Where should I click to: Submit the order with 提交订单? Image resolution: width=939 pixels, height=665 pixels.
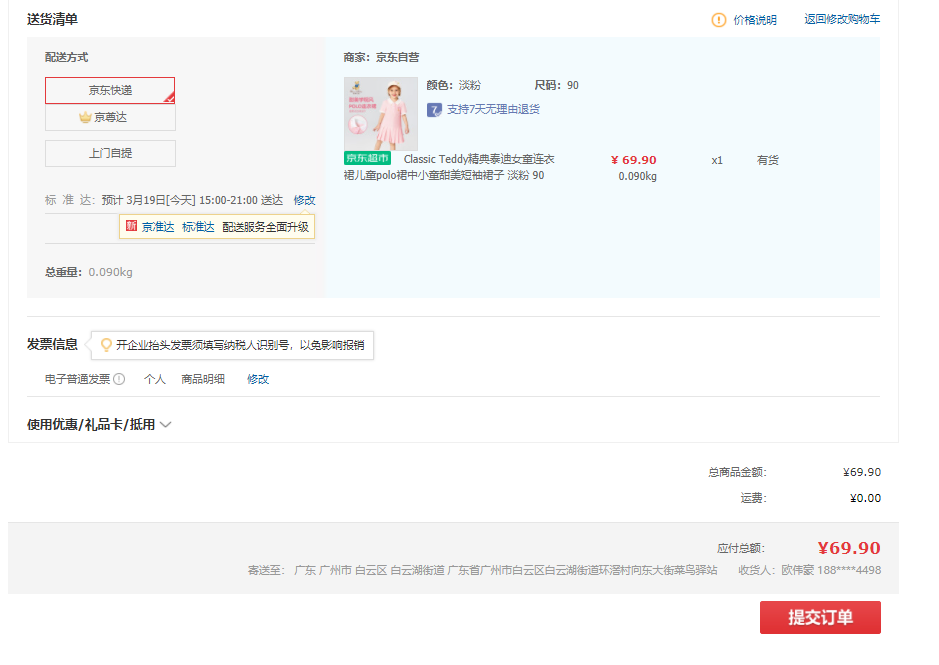pyautogui.click(x=820, y=617)
